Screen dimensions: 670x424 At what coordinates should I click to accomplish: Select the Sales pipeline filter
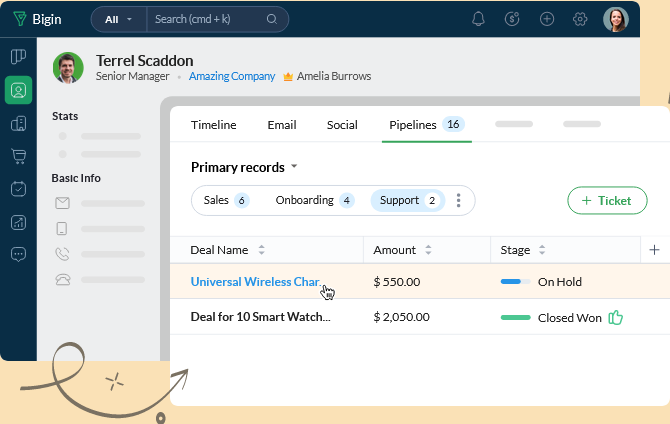225,200
